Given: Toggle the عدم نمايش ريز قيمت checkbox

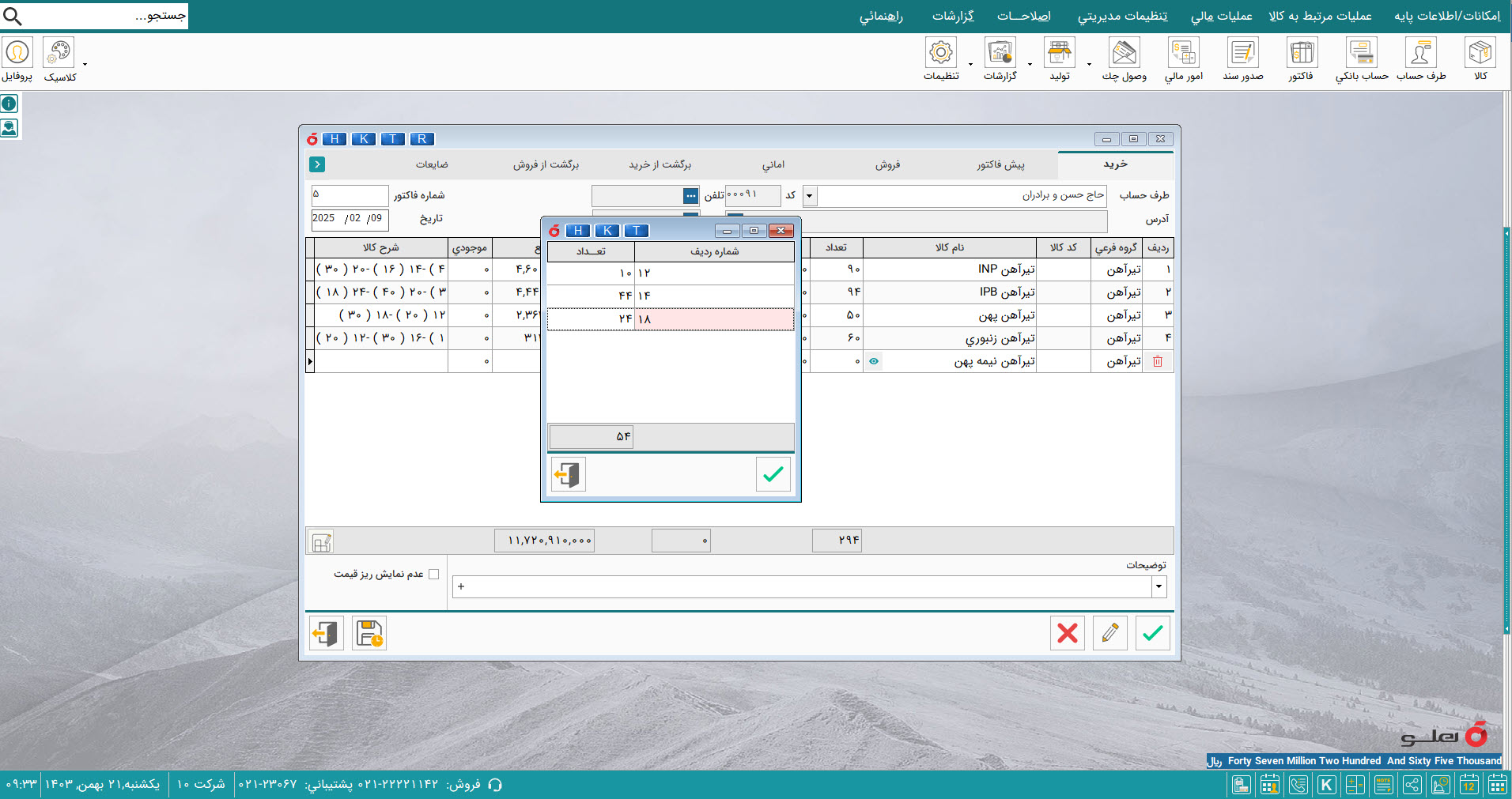Looking at the screenshot, I should [433, 575].
